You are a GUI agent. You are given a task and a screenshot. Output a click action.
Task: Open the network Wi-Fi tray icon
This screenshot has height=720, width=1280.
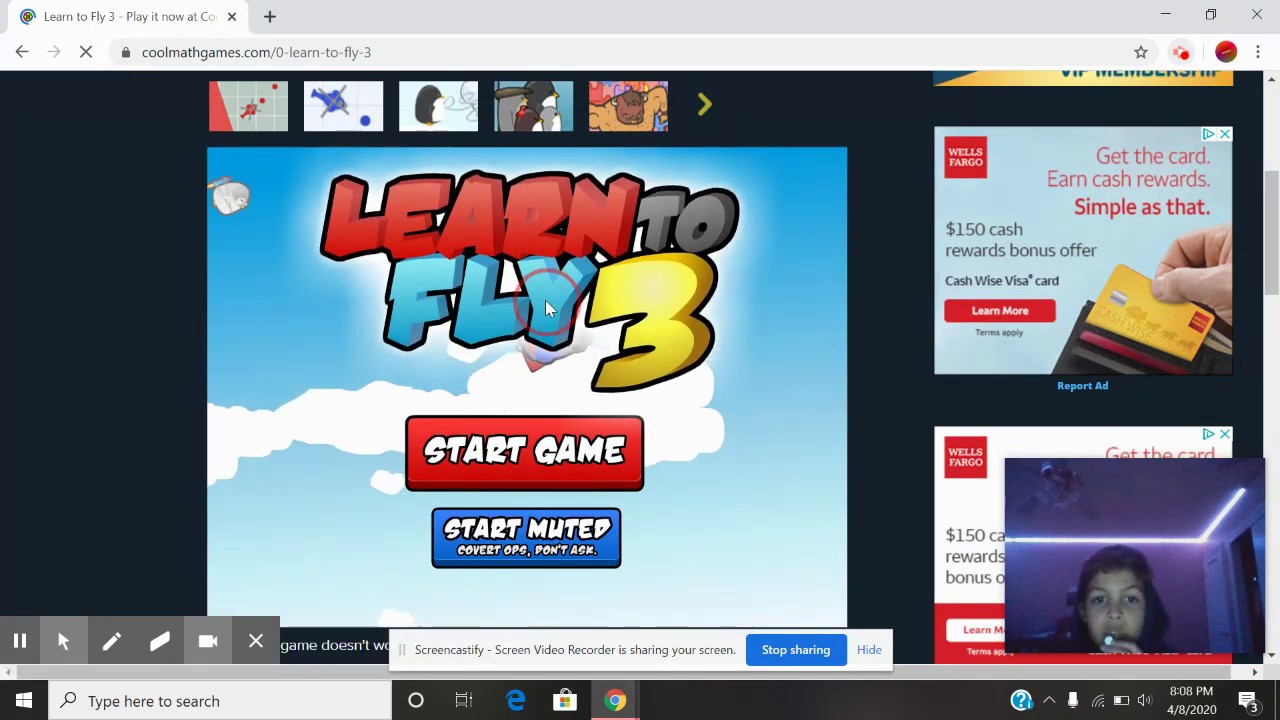point(1098,701)
